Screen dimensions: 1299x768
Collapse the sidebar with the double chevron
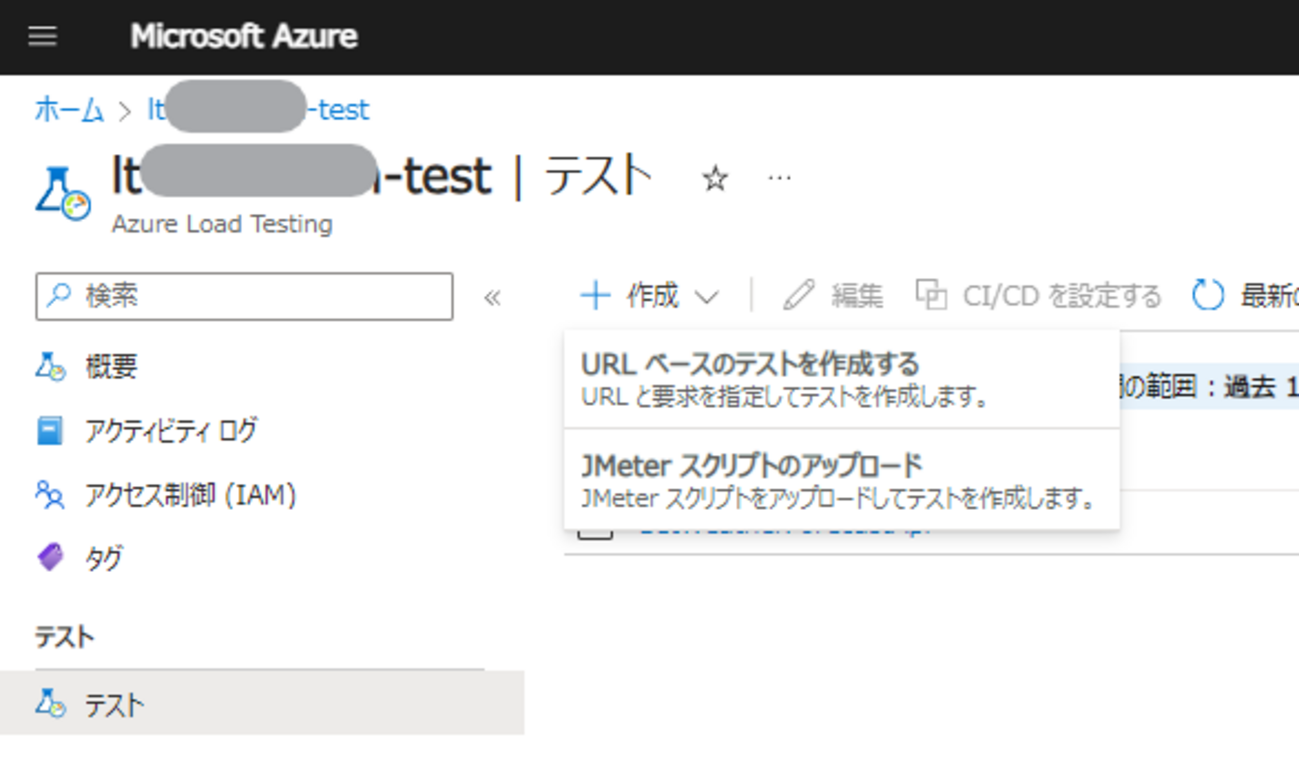tap(492, 297)
